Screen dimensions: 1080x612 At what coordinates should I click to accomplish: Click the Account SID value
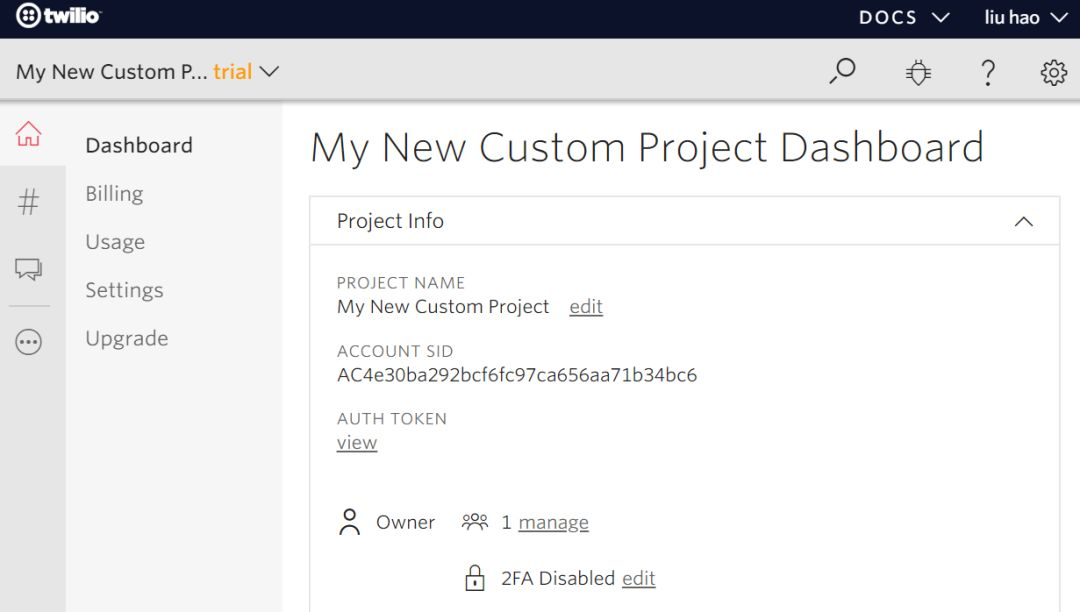pos(517,375)
